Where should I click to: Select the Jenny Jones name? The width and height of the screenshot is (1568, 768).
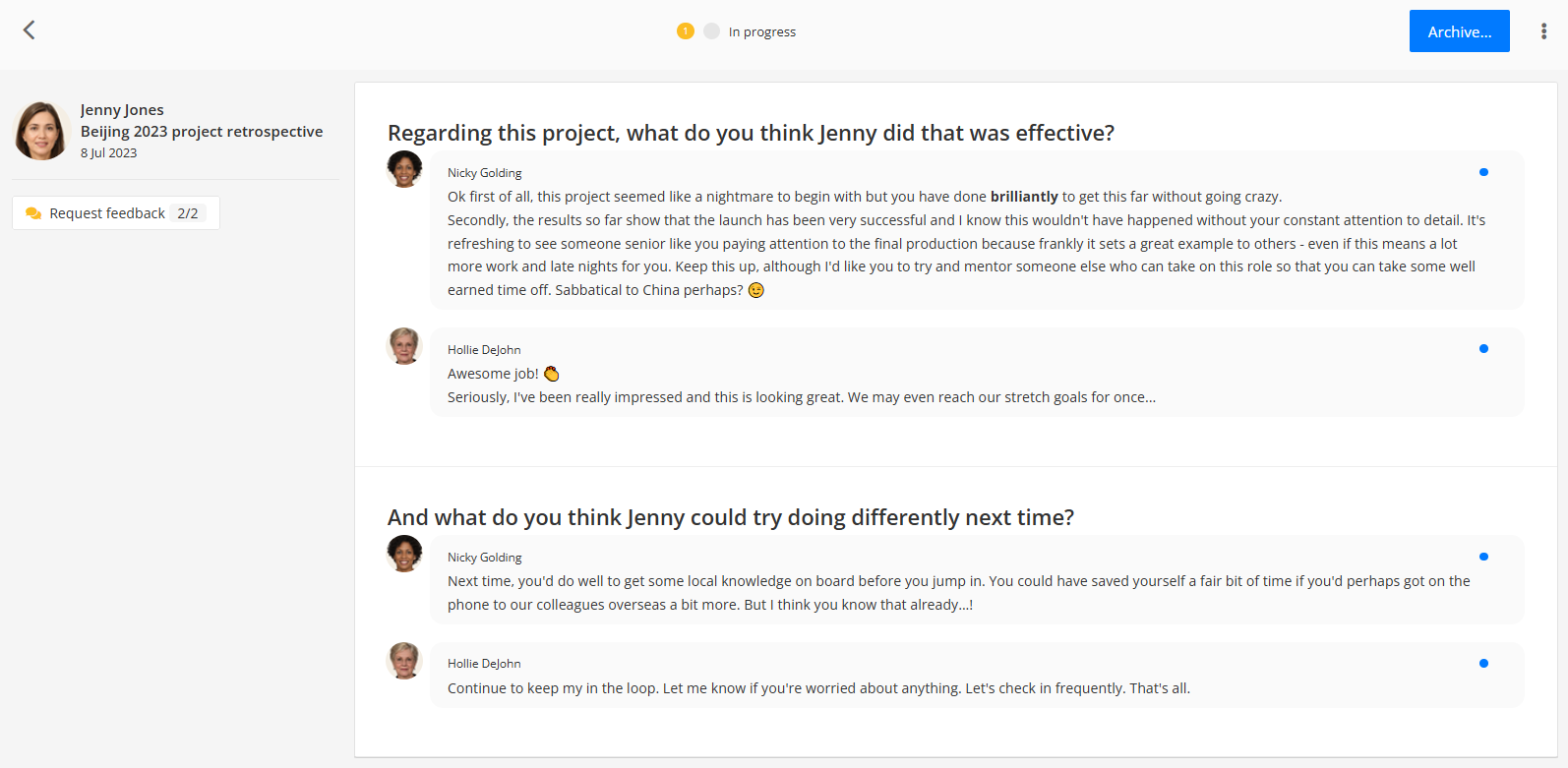[122, 110]
